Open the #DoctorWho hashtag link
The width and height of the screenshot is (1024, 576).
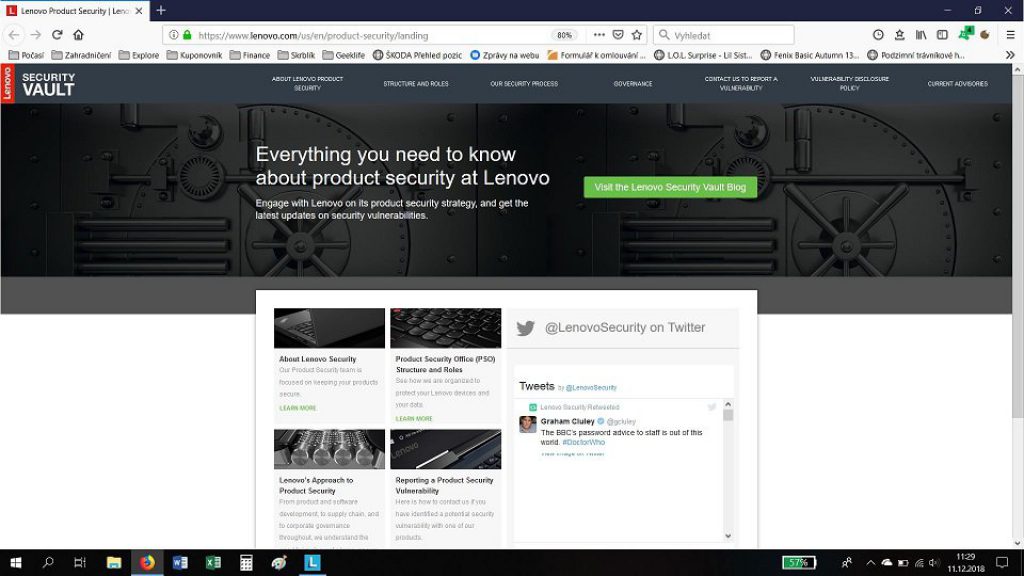(583, 442)
